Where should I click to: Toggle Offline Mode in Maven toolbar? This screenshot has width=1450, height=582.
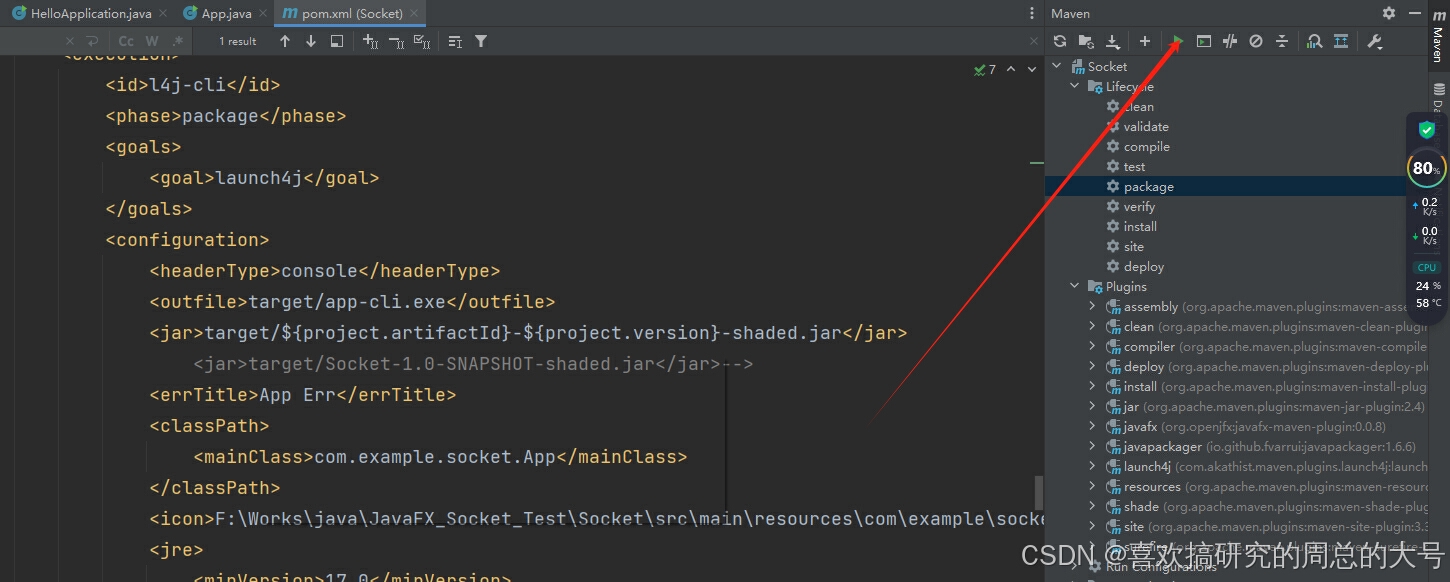coord(1230,41)
